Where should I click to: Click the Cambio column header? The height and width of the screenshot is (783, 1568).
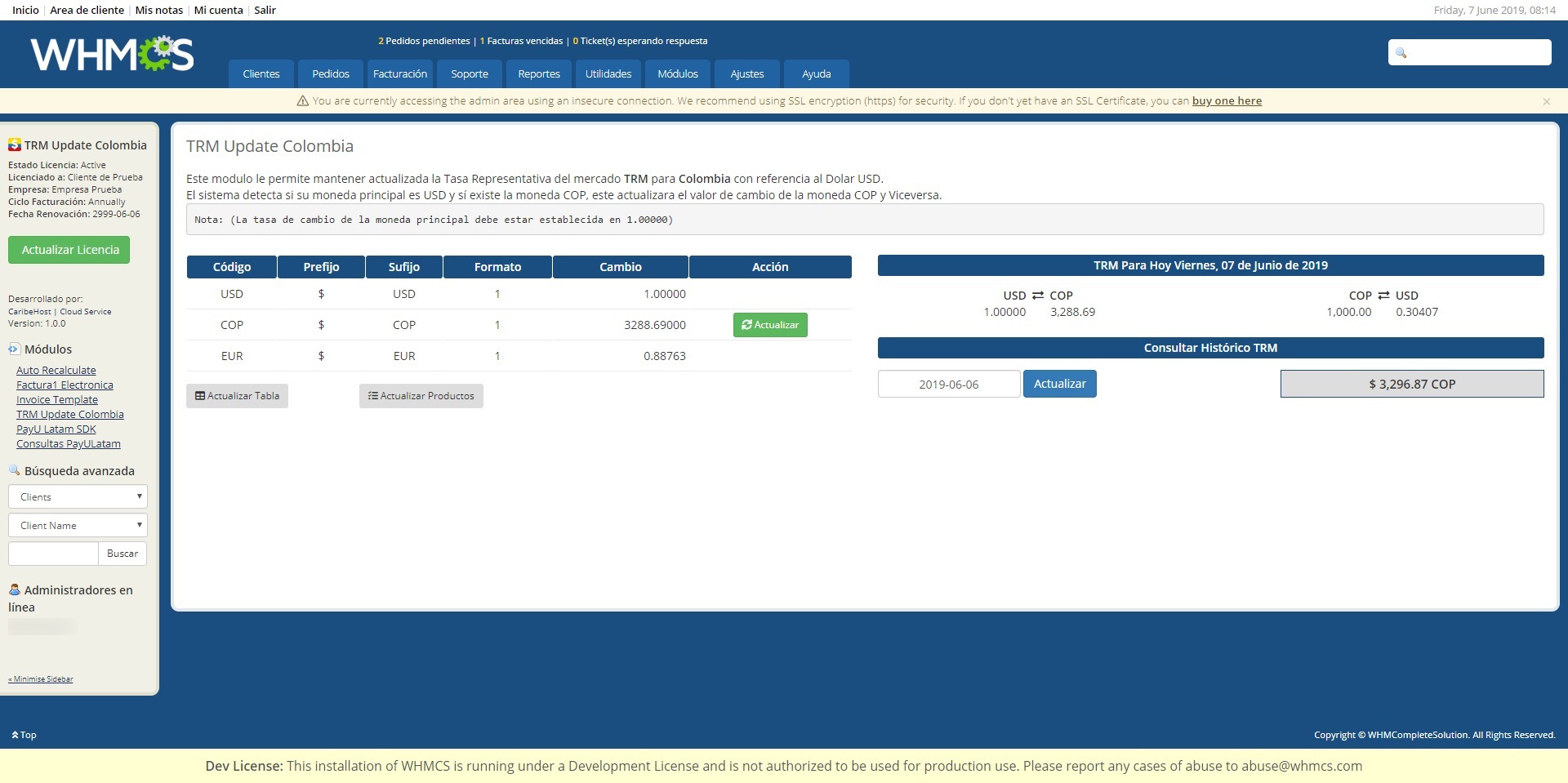click(x=621, y=267)
